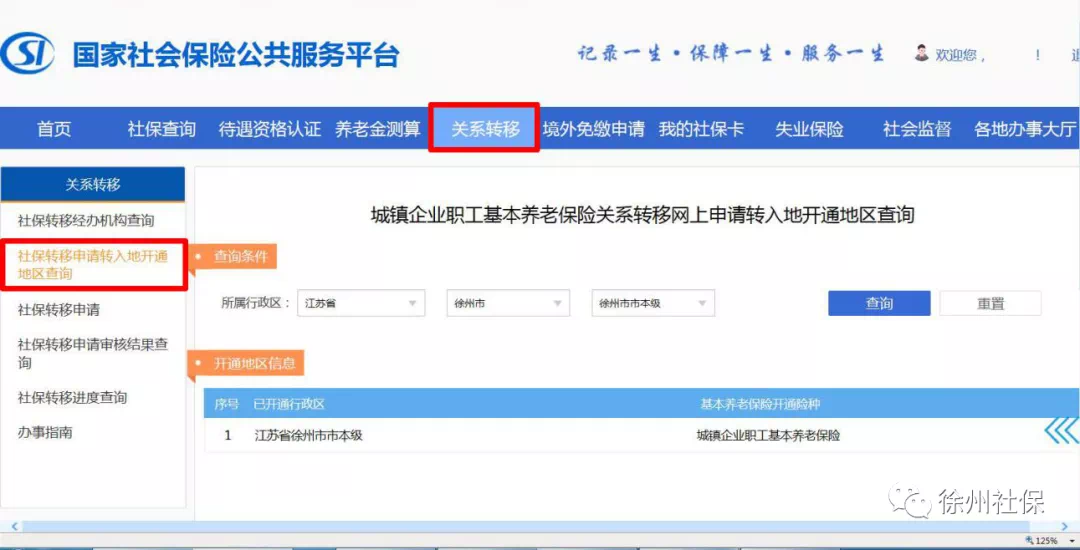
Task: Open 社保转移进度查询 from the sidebar
Action: click(72, 398)
